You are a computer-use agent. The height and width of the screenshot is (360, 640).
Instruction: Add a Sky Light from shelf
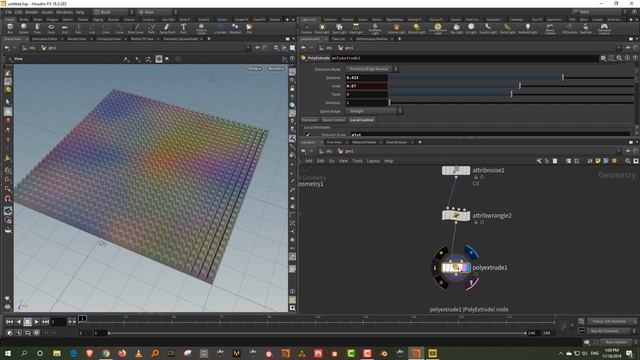[456, 29]
